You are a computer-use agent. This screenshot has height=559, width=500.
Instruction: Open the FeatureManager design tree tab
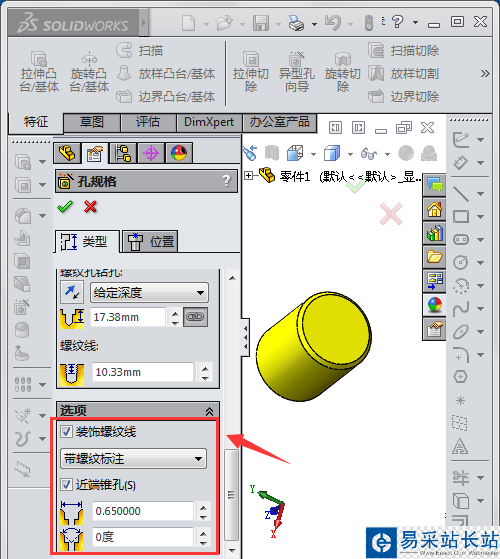(67, 153)
